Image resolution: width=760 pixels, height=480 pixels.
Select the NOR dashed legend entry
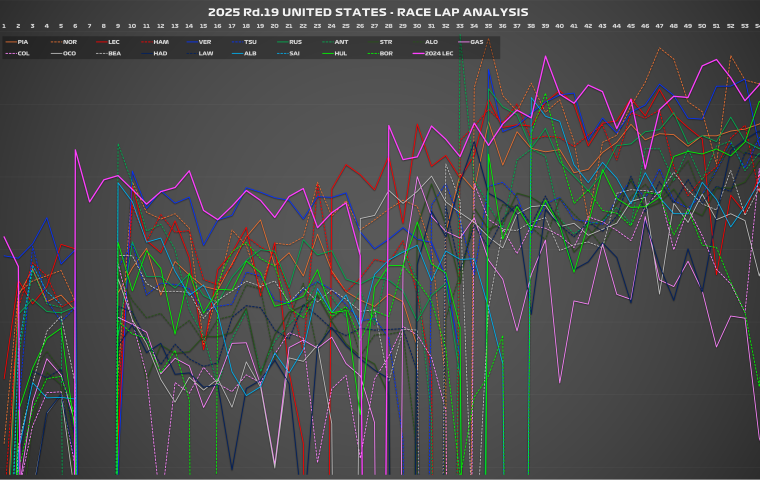pyautogui.click(x=69, y=42)
